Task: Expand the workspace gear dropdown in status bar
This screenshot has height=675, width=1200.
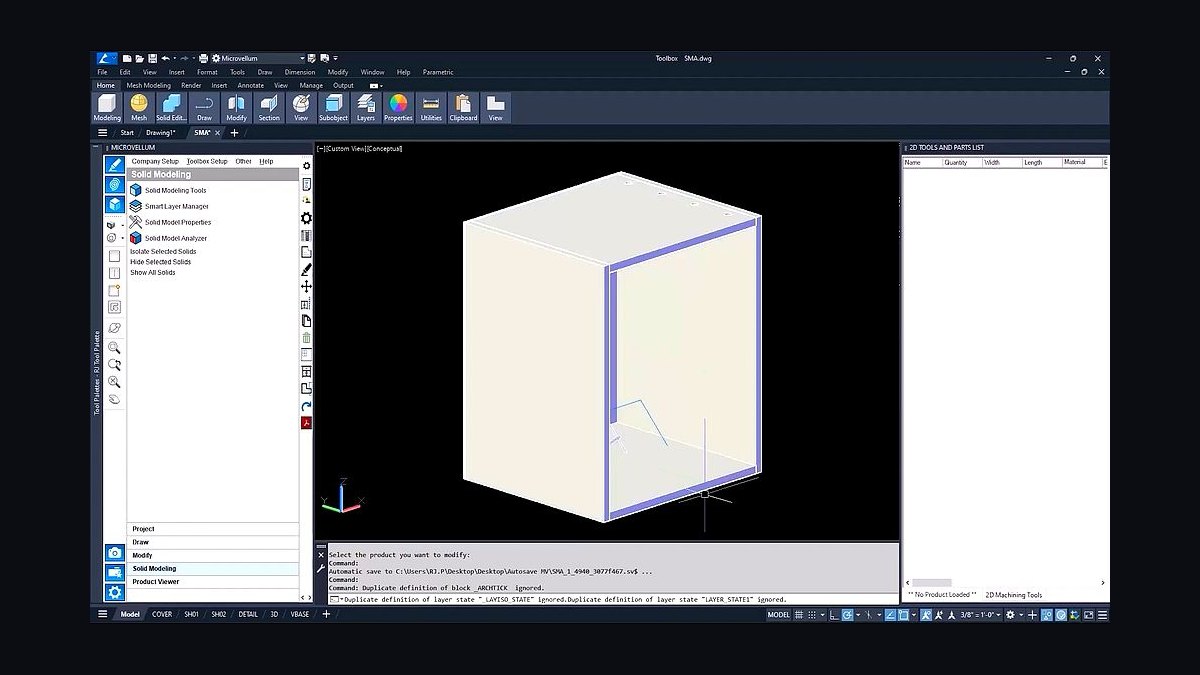Action: pos(1021,615)
